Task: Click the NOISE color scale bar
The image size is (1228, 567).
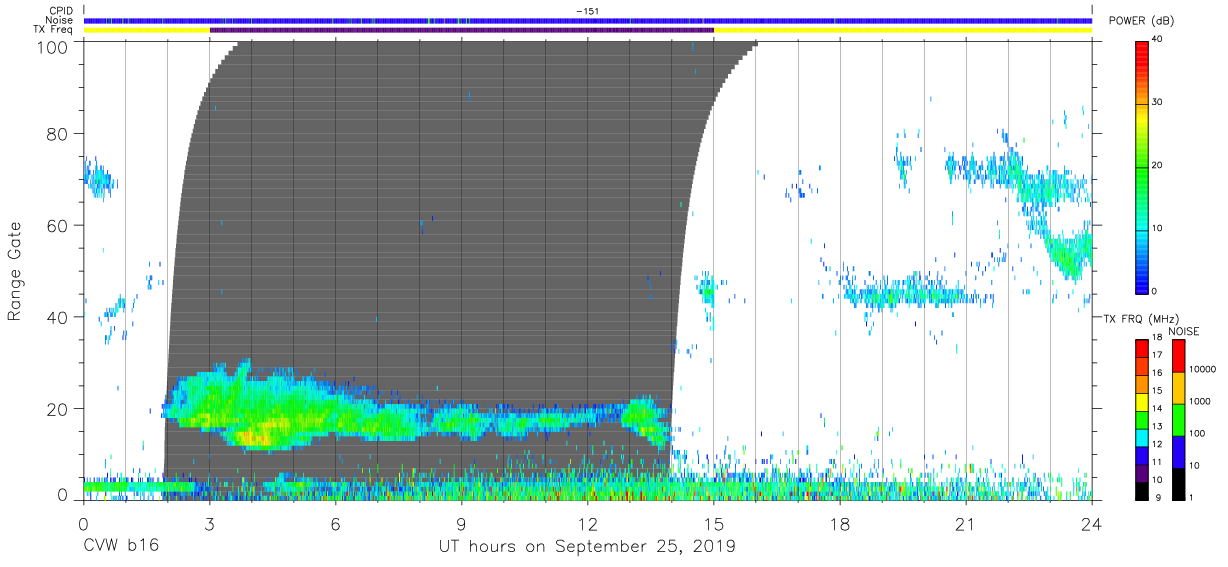Action: 1179,419
